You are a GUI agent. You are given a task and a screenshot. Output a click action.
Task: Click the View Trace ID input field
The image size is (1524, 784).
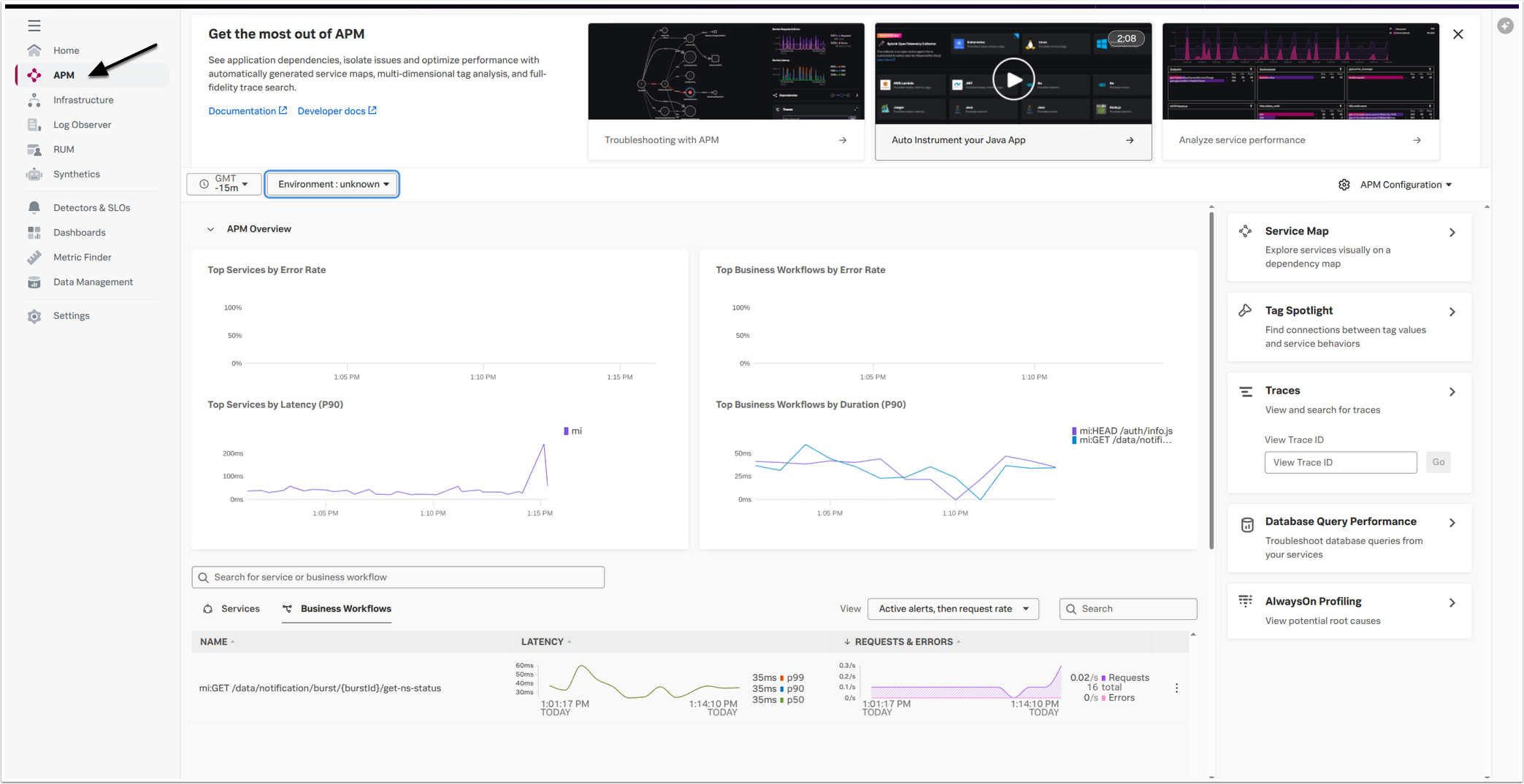tap(1341, 463)
